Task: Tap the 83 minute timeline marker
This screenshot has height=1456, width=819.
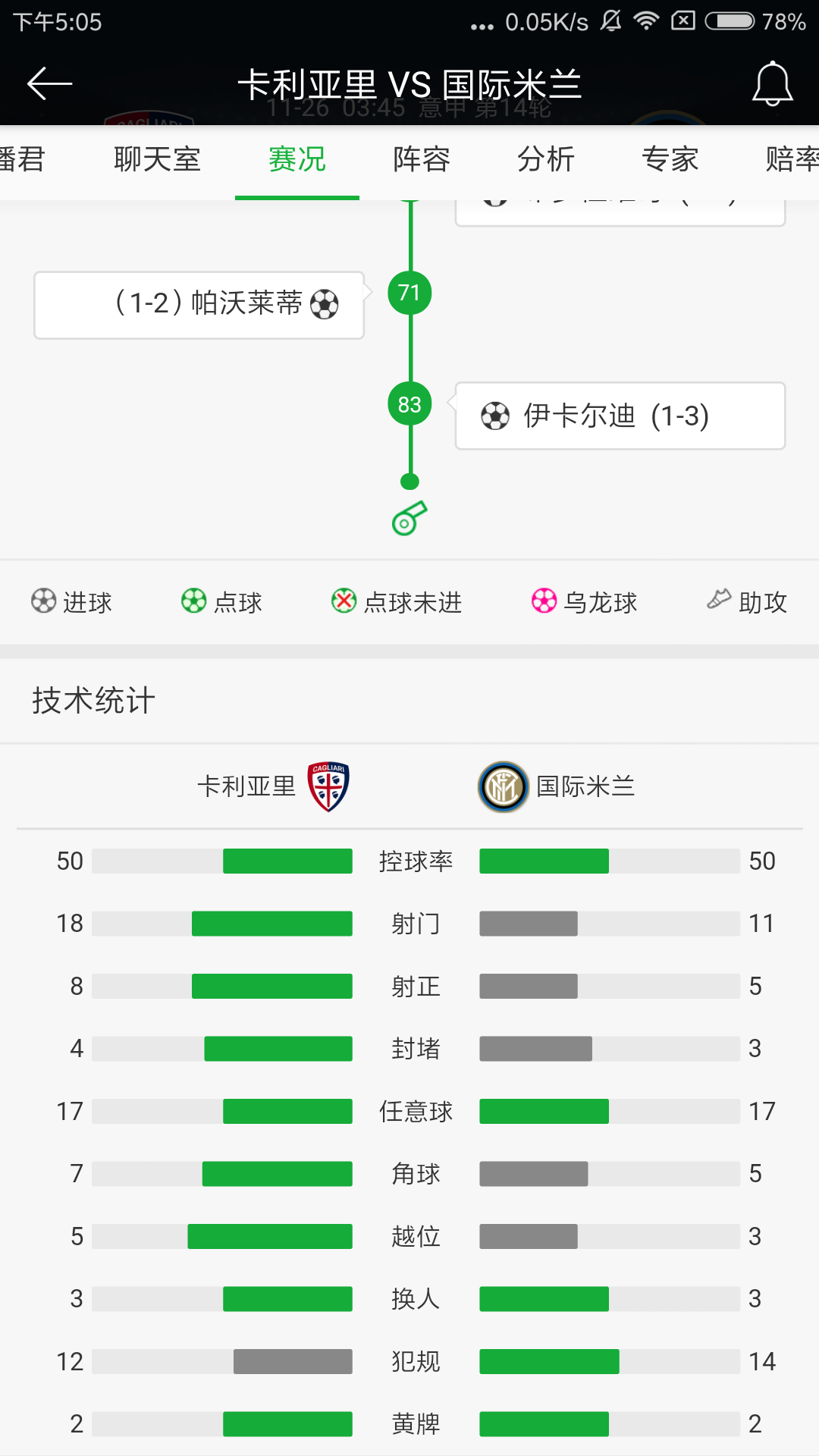Action: pos(409,404)
